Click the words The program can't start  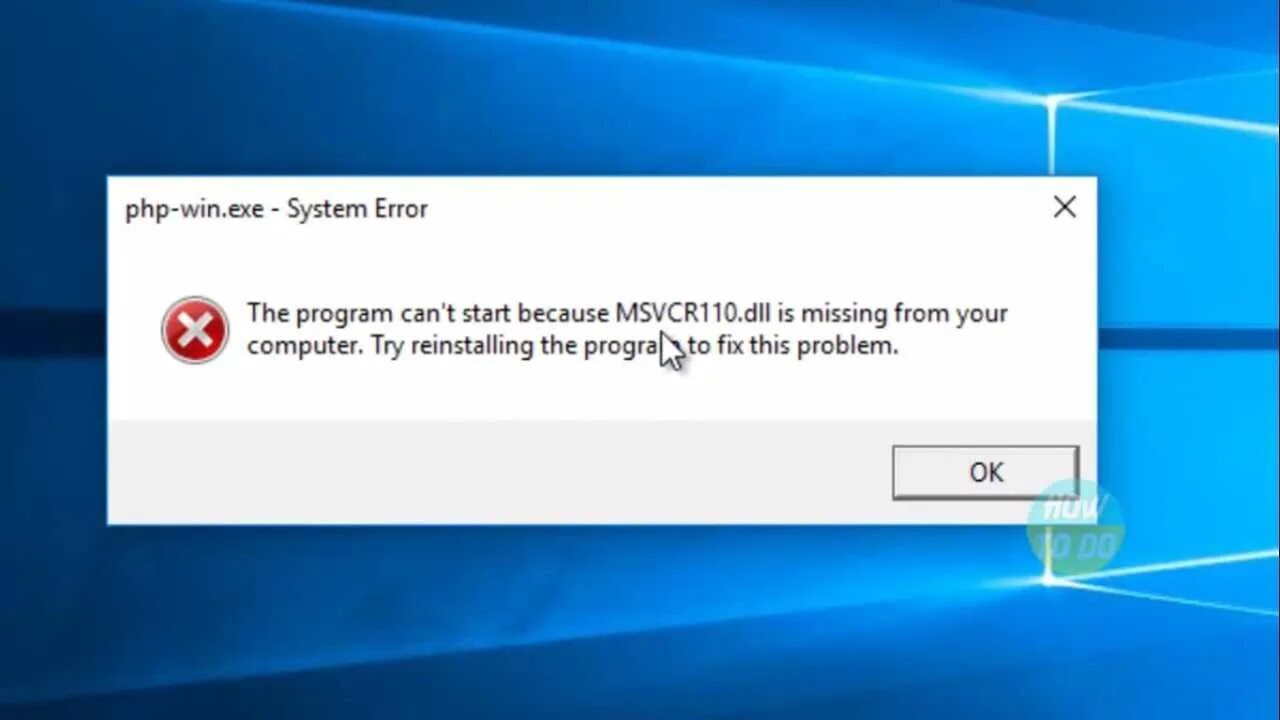379,313
